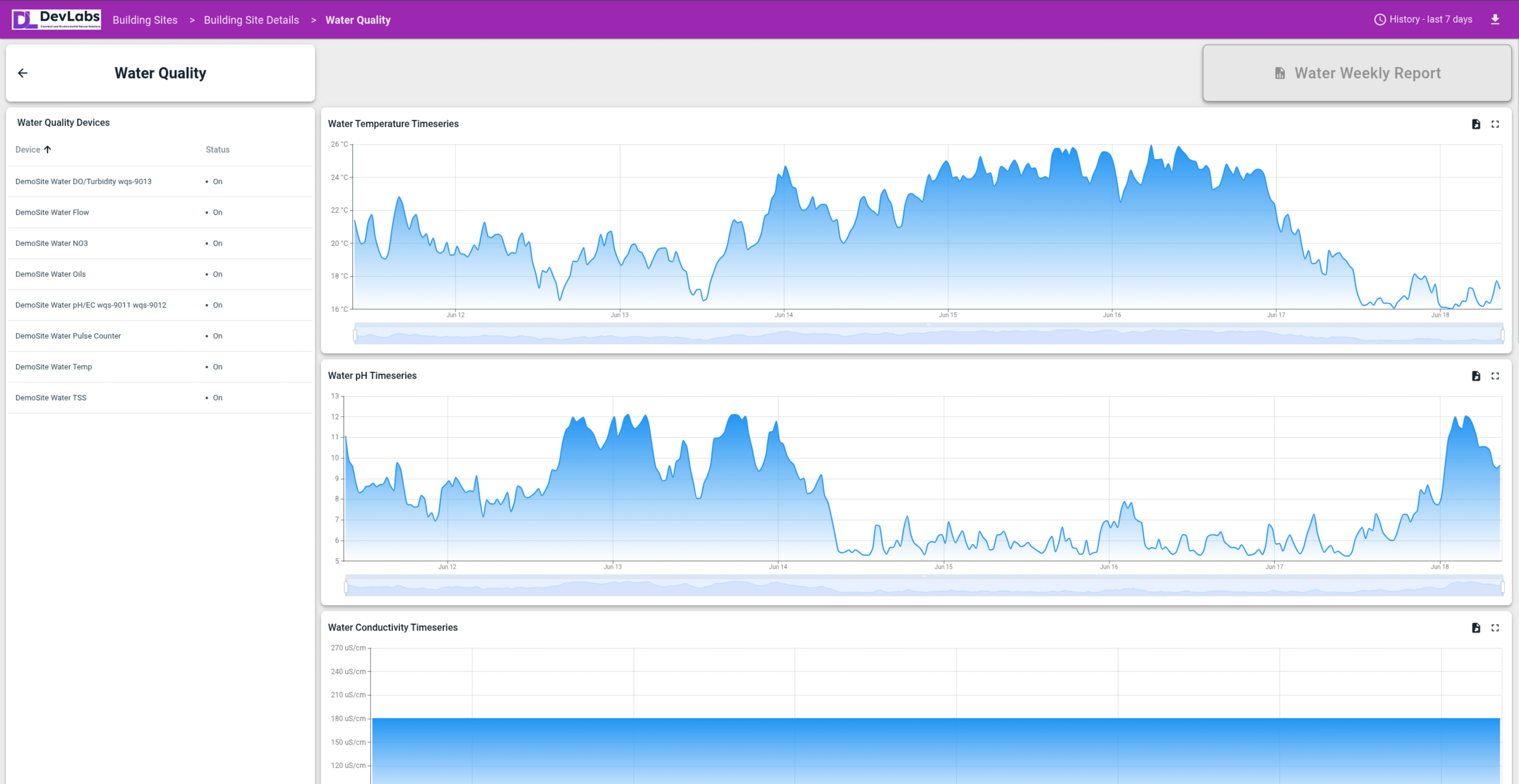
Task: Click the Water pH Timeseries title
Action: (372, 376)
